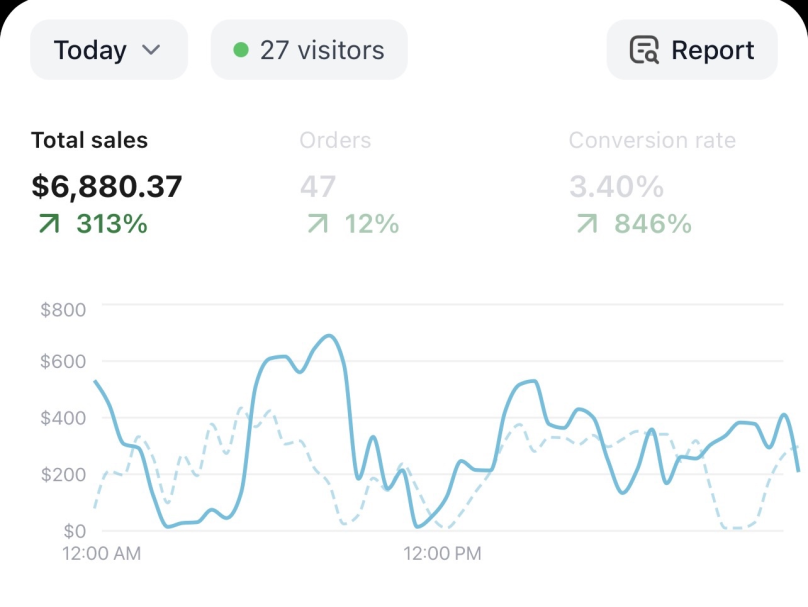Tap the 27 visitors live pill
The height and width of the screenshot is (607, 808).
point(309,50)
